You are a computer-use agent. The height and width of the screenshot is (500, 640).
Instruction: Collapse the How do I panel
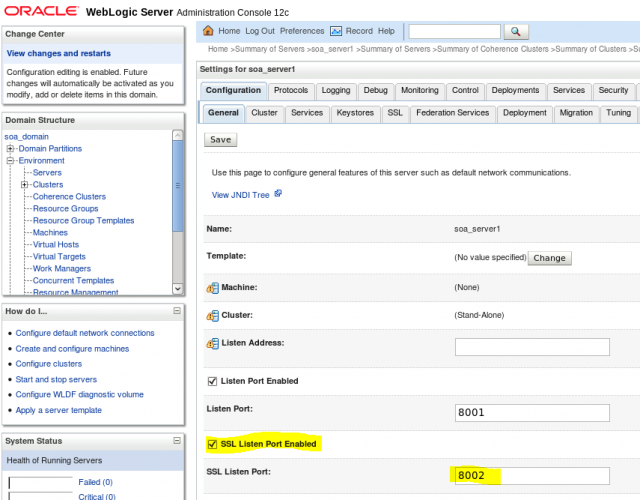point(177,311)
